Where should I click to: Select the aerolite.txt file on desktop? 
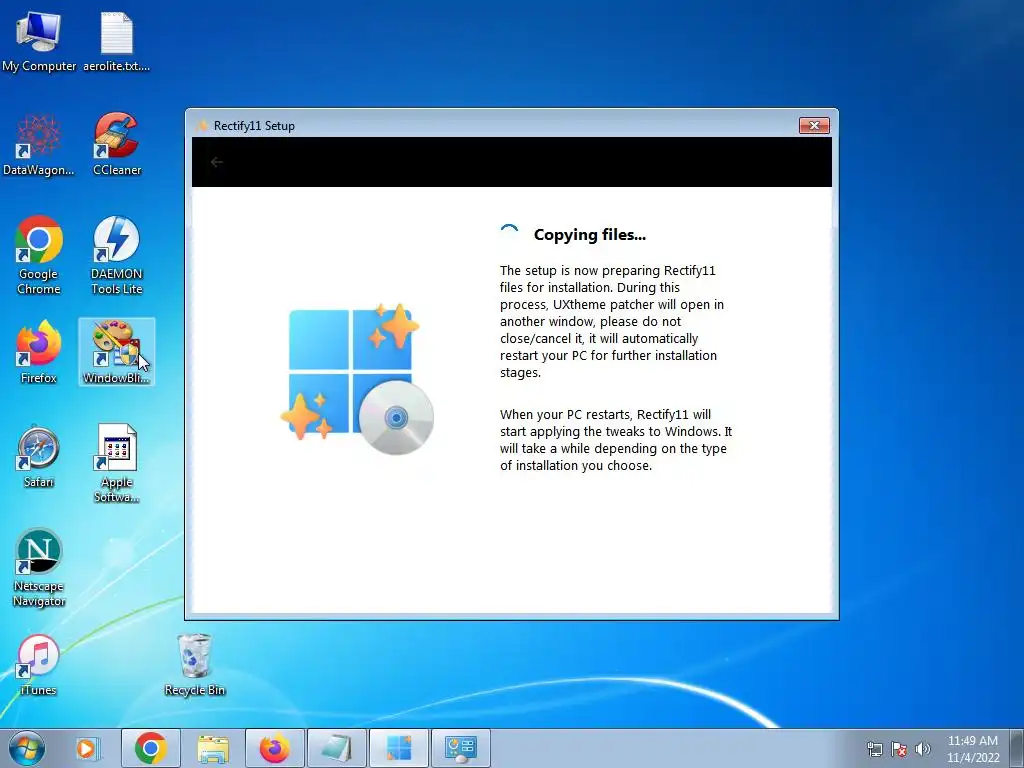point(116,40)
